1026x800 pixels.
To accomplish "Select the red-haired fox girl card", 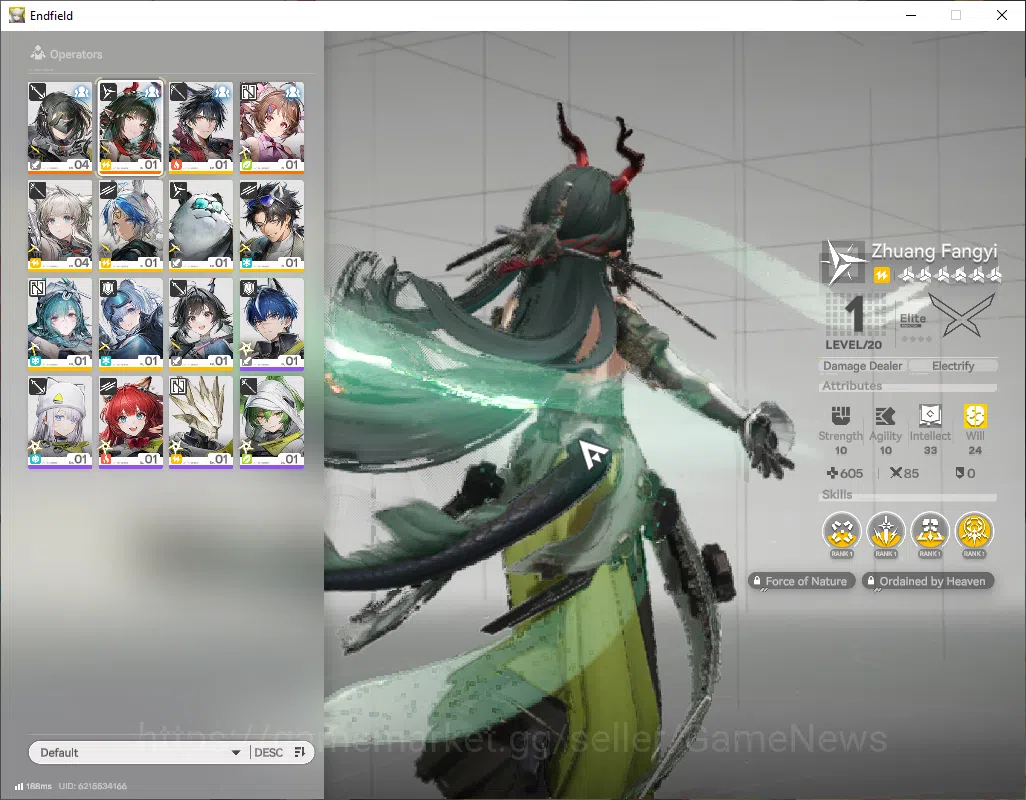I will pos(130,422).
